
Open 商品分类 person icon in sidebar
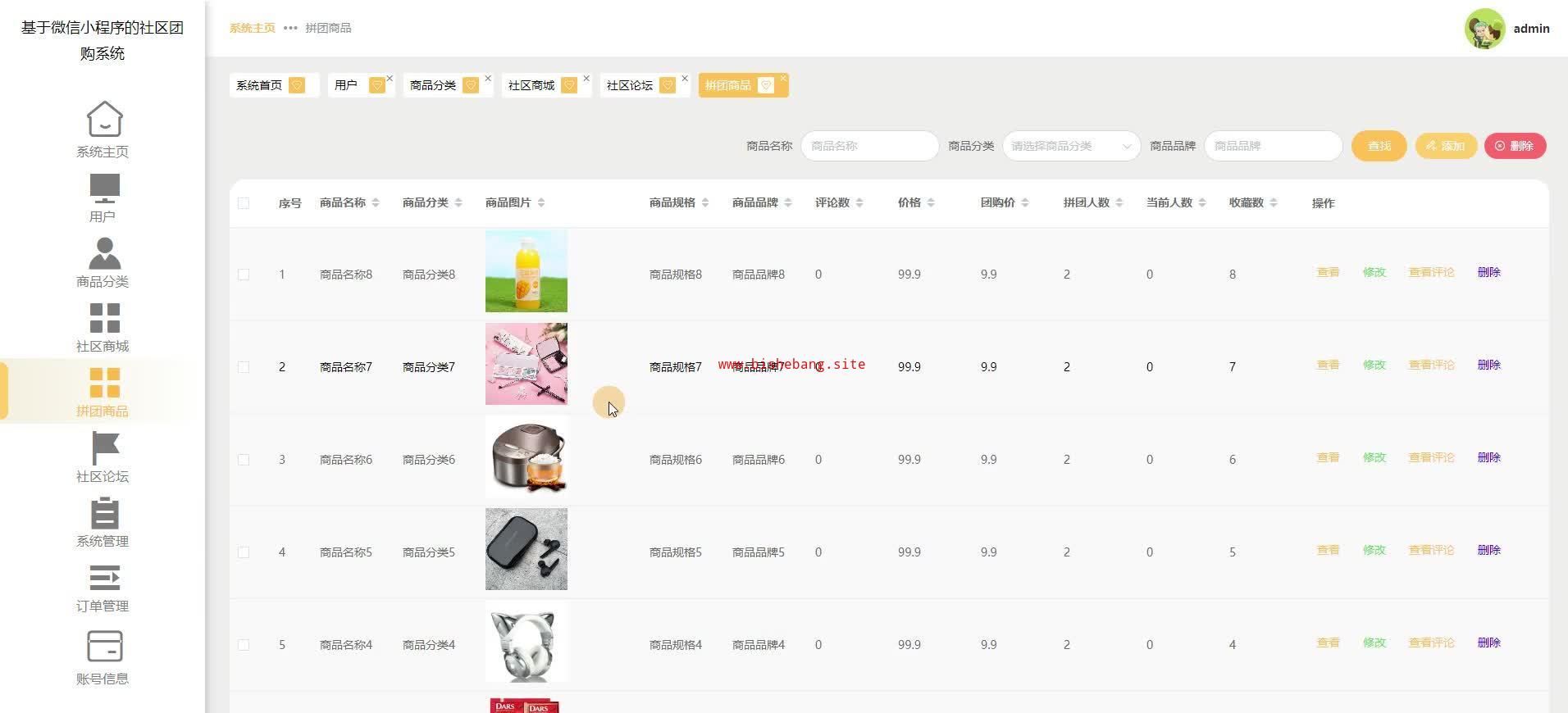tap(104, 253)
